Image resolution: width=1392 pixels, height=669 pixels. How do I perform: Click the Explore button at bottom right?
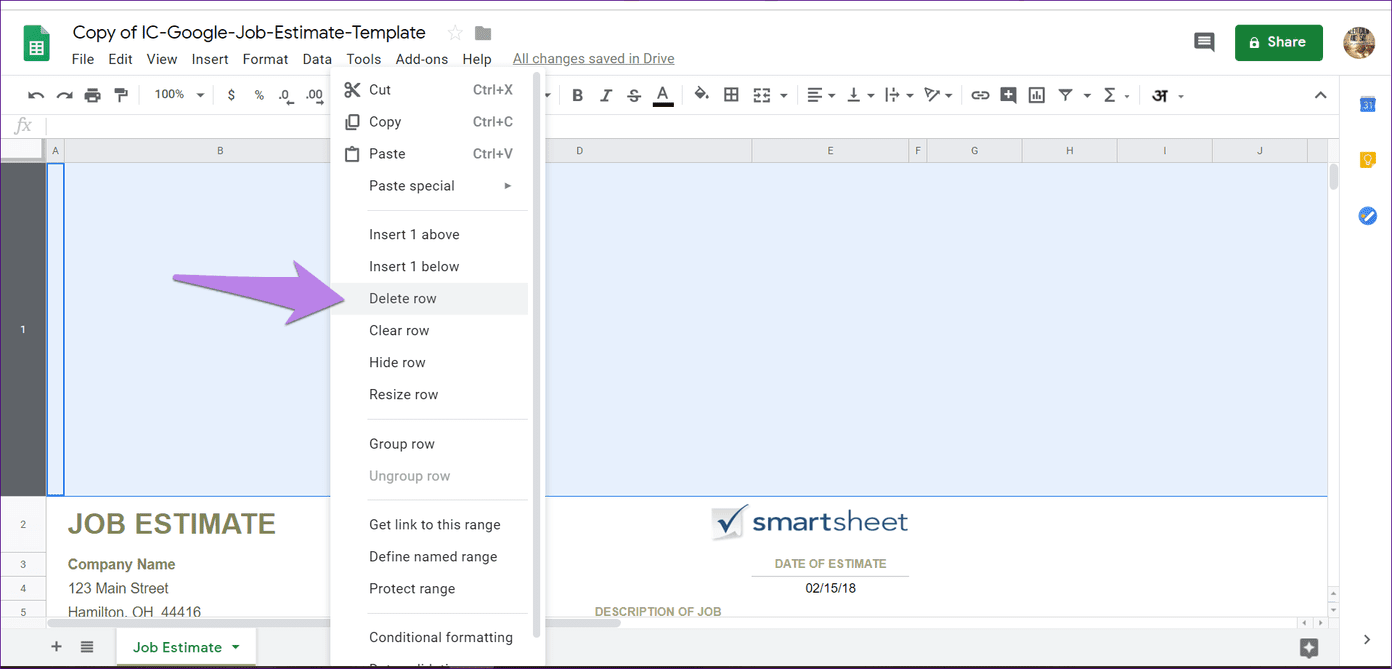(1307, 647)
